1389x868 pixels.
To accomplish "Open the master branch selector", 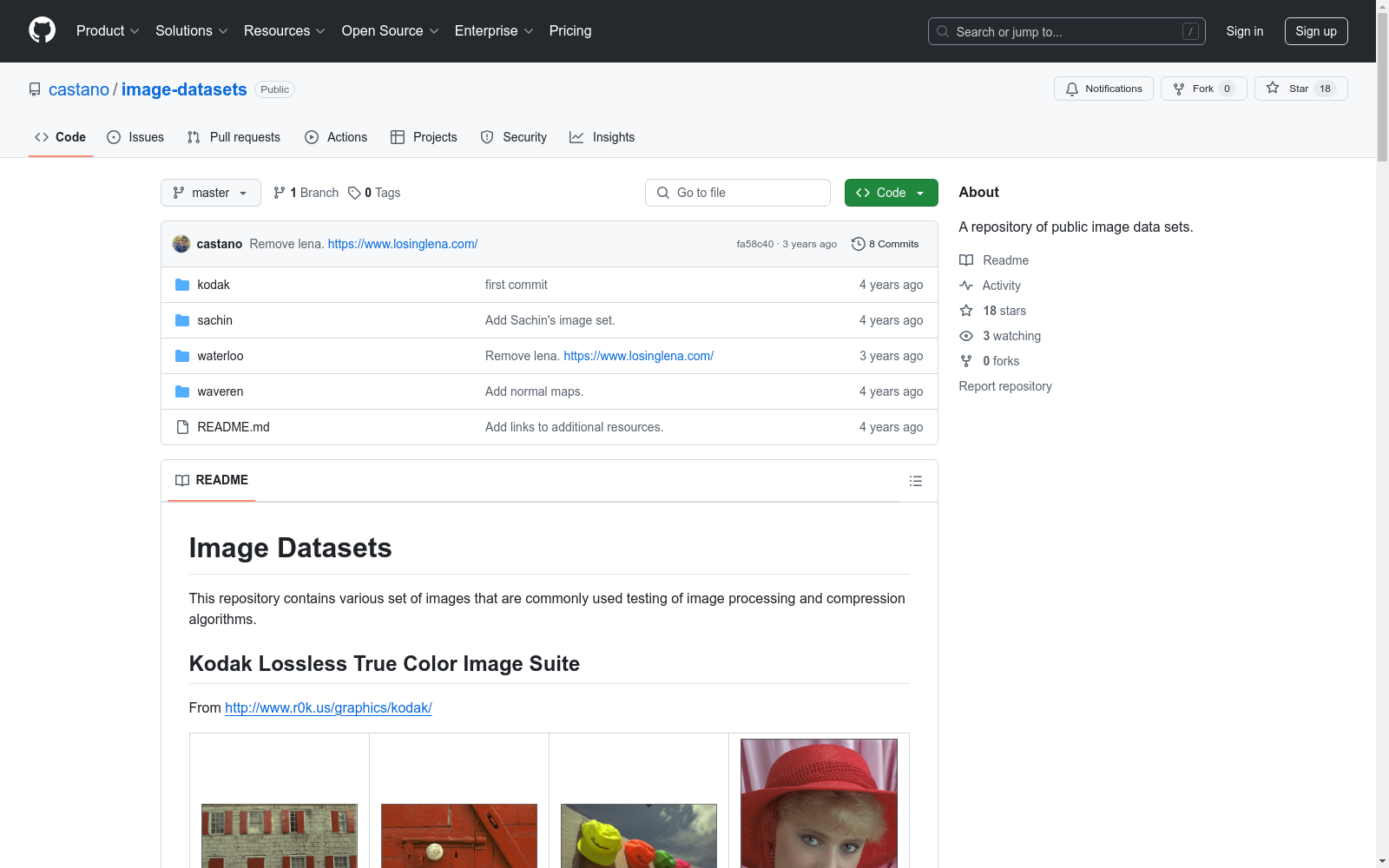I will pos(211,193).
